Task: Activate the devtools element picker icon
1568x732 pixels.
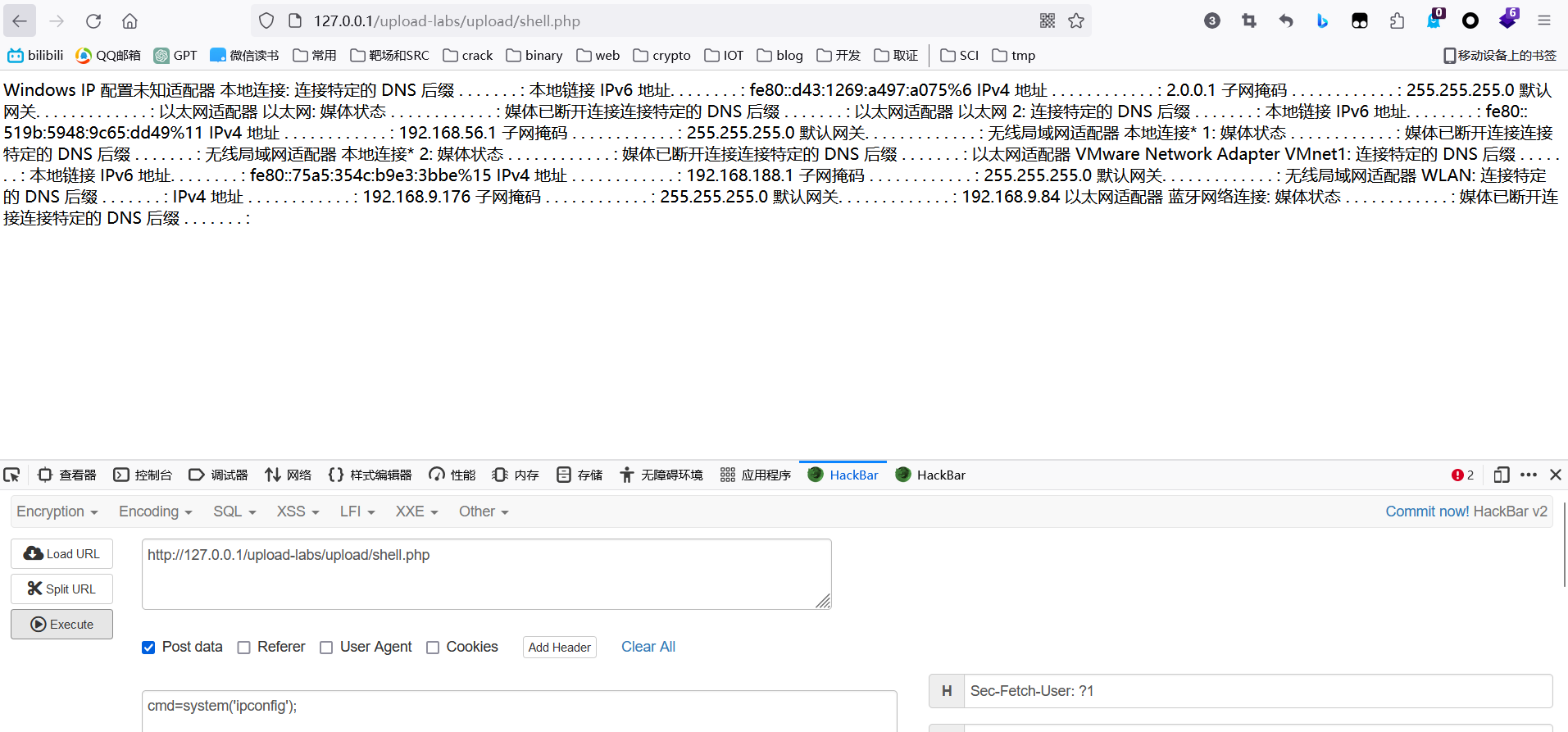Action: 11,475
